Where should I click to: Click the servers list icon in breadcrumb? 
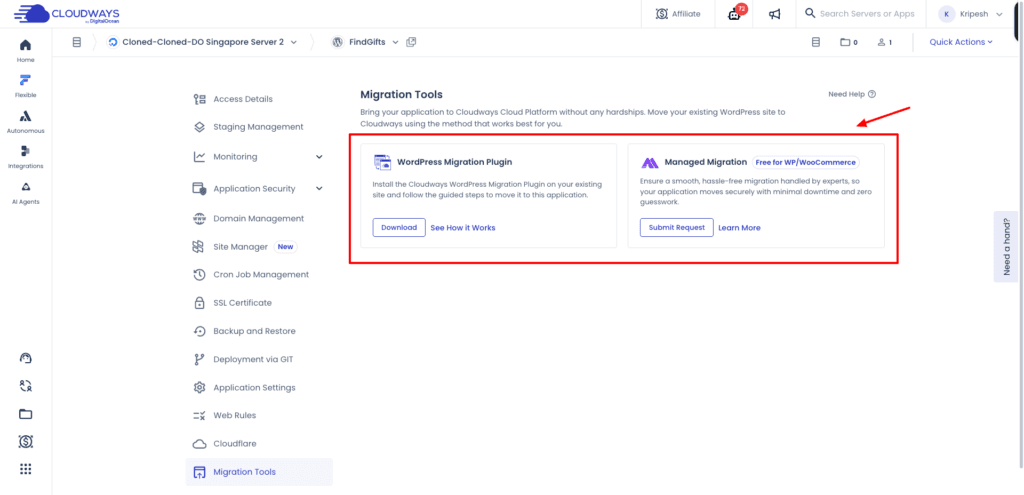(77, 42)
